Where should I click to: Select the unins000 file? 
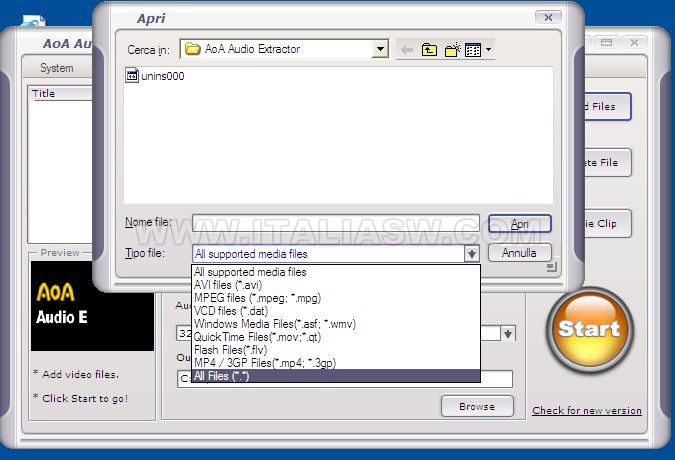click(x=163, y=76)
